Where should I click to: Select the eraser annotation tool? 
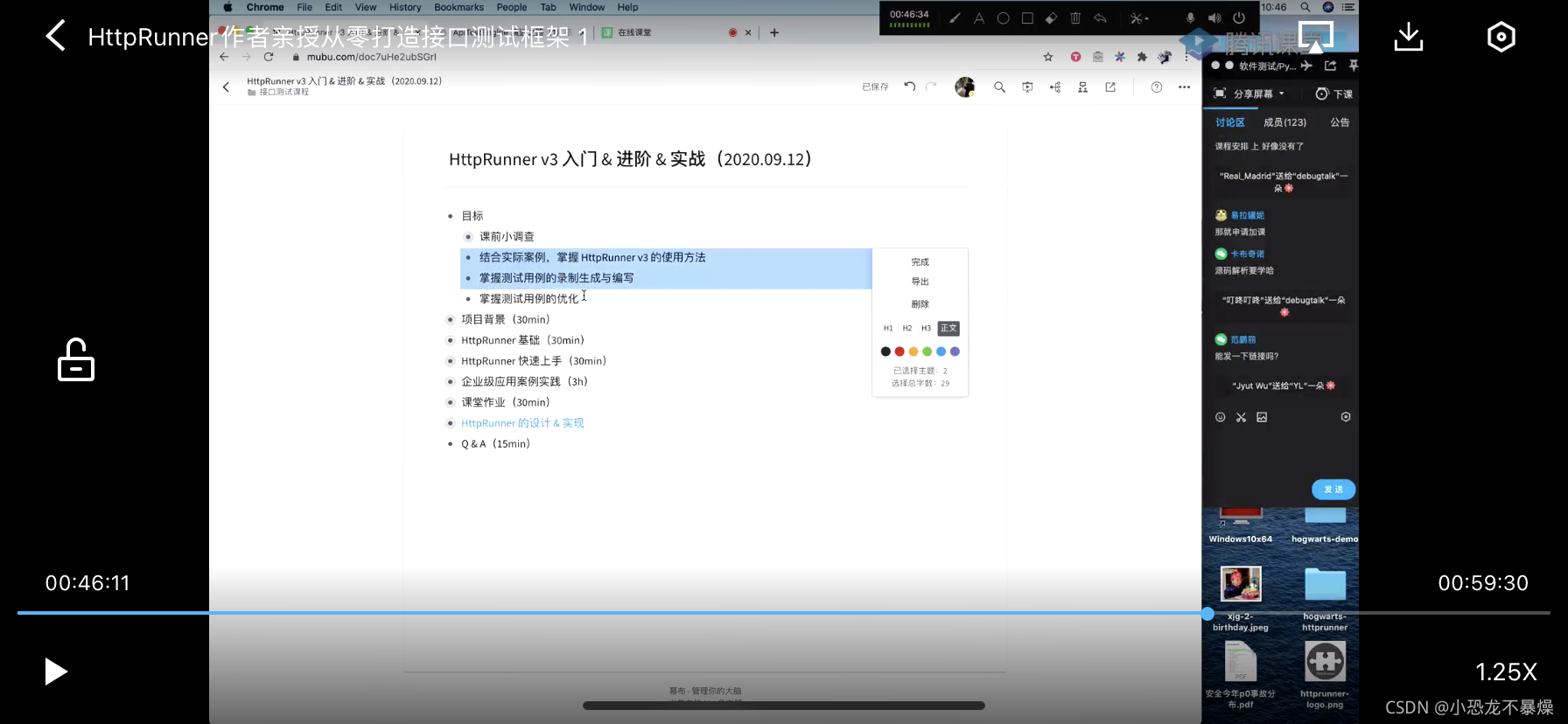(x=1051, y=17)
